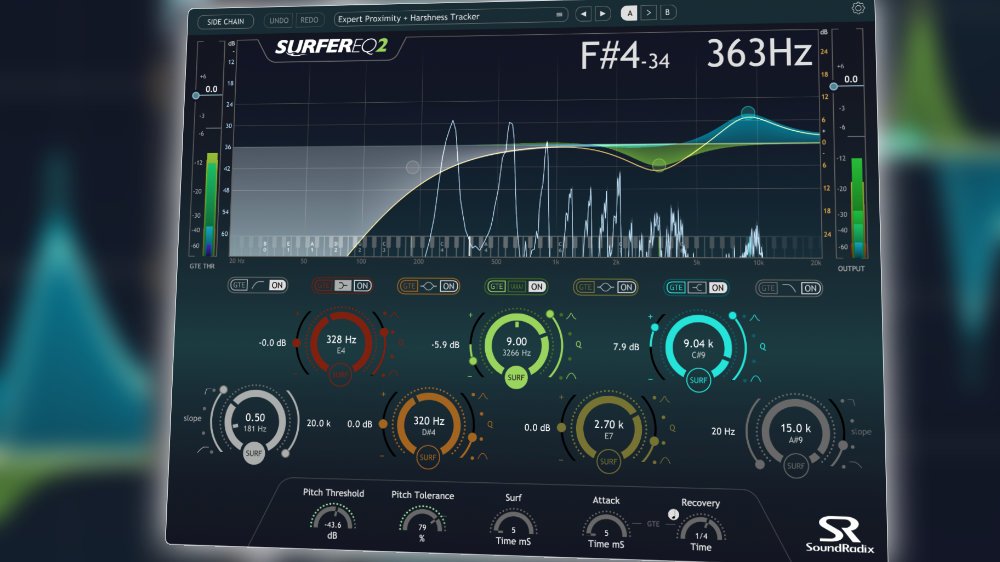Click the SIDE CHAIN button
Screen dimensions: 1000x562
pos(225,22)
